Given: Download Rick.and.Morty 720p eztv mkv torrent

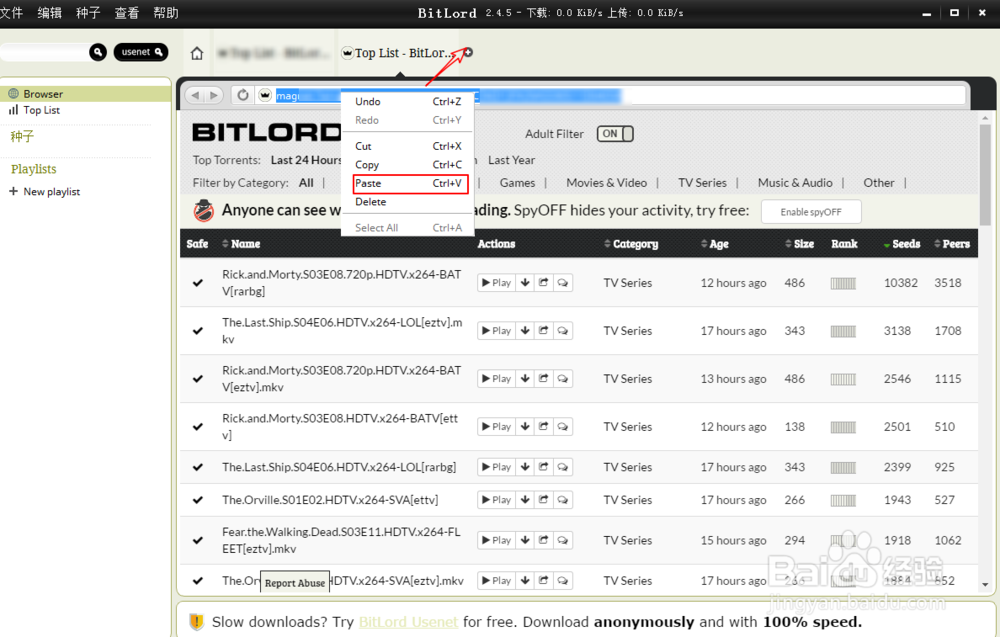Looking at the screenshot, I should (x=525, y=378).
